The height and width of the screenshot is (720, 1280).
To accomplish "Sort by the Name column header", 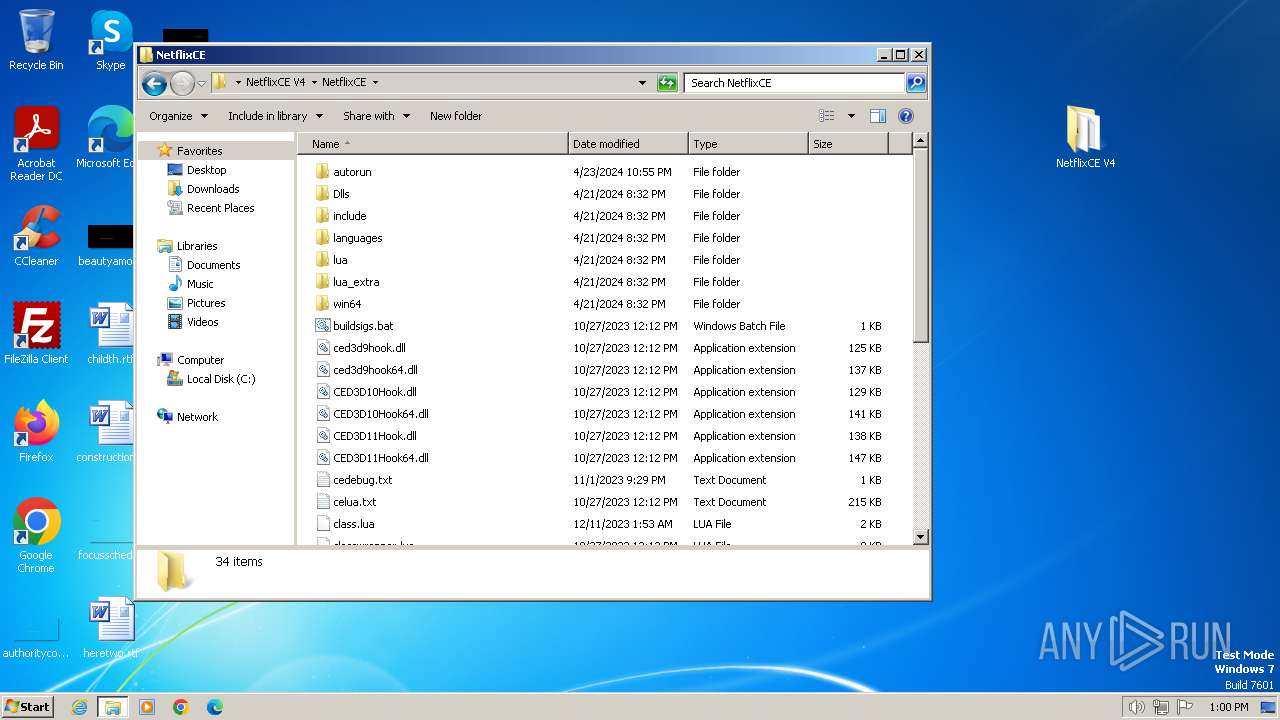I will [432, 144].
